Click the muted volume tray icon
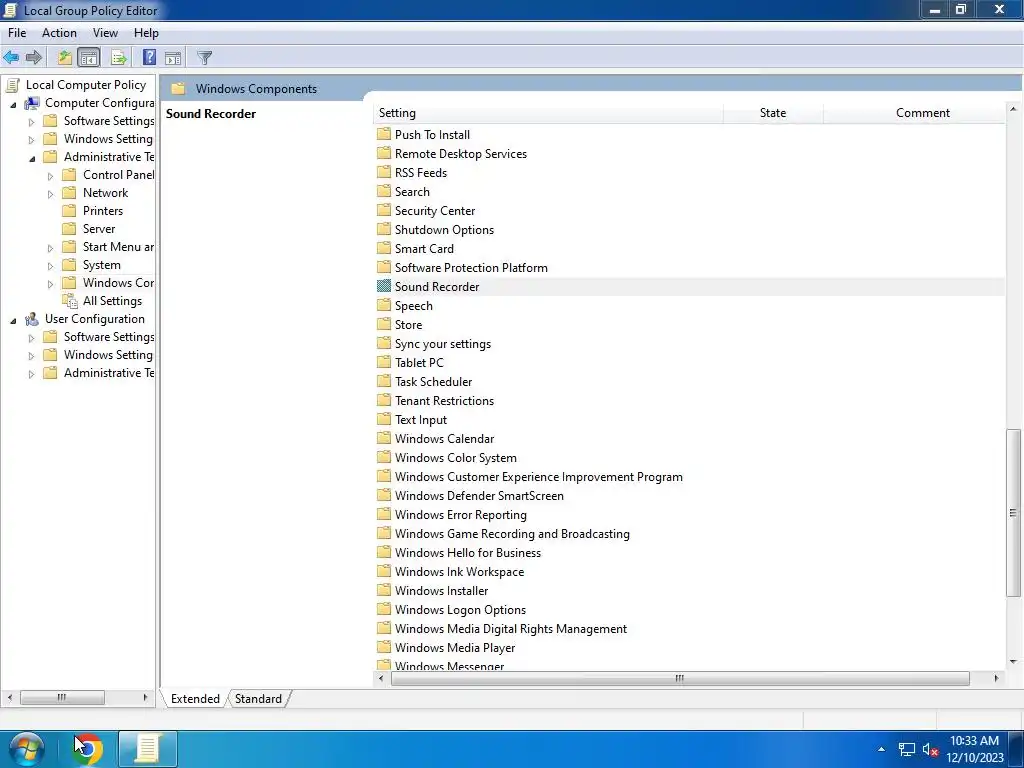The width and height of the screenshot is (1024, 768). tap(931, 750)
